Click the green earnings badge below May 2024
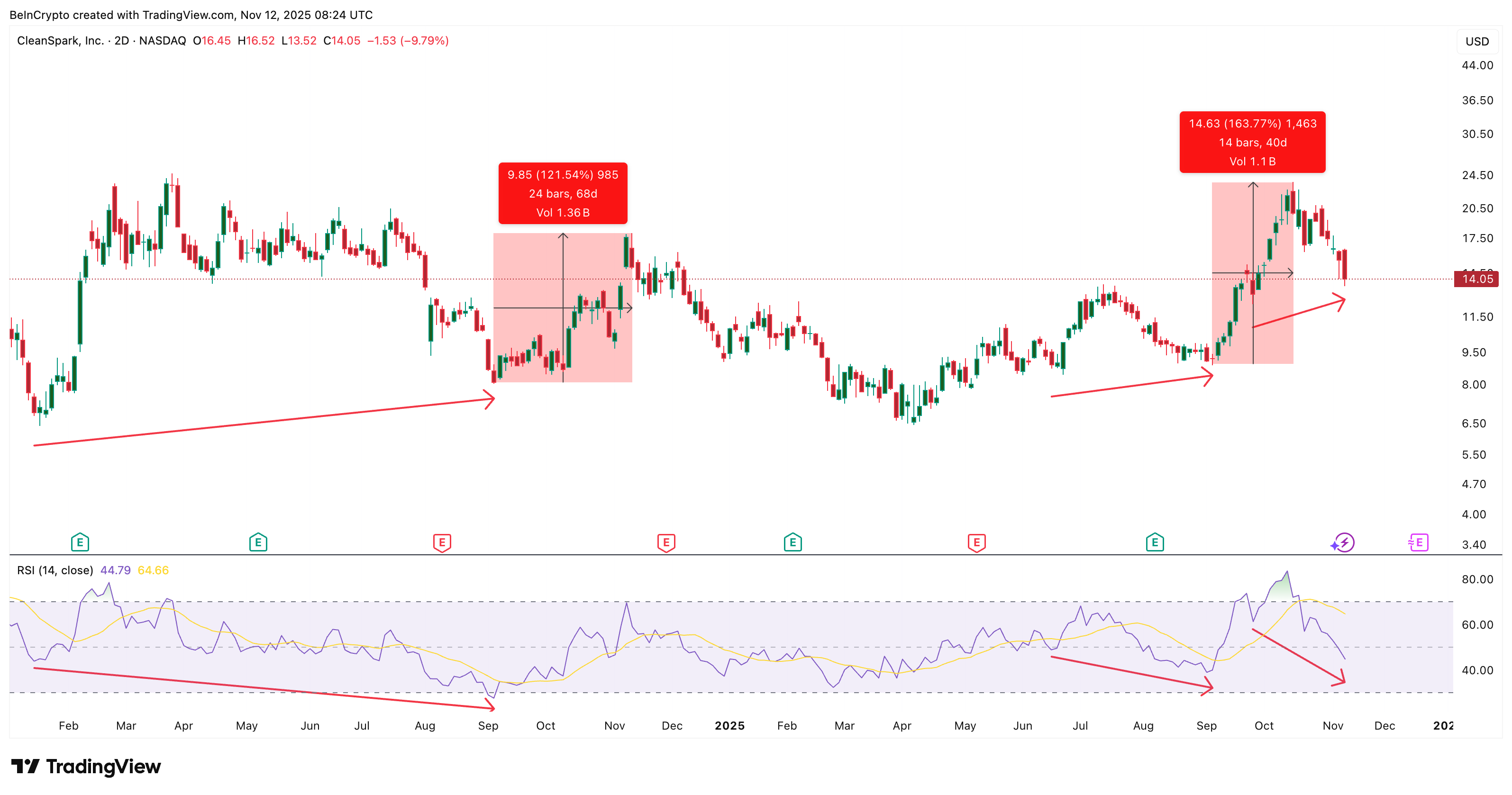The width and height of the screenshot is (1512, 795). coord(258,542)
